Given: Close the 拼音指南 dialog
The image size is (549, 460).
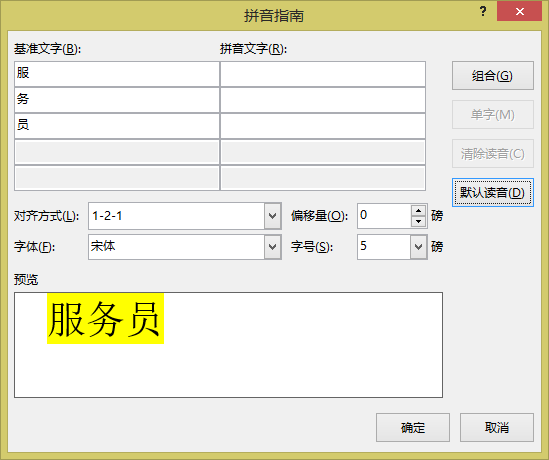Looking at the screenshot, I should 520,12.
